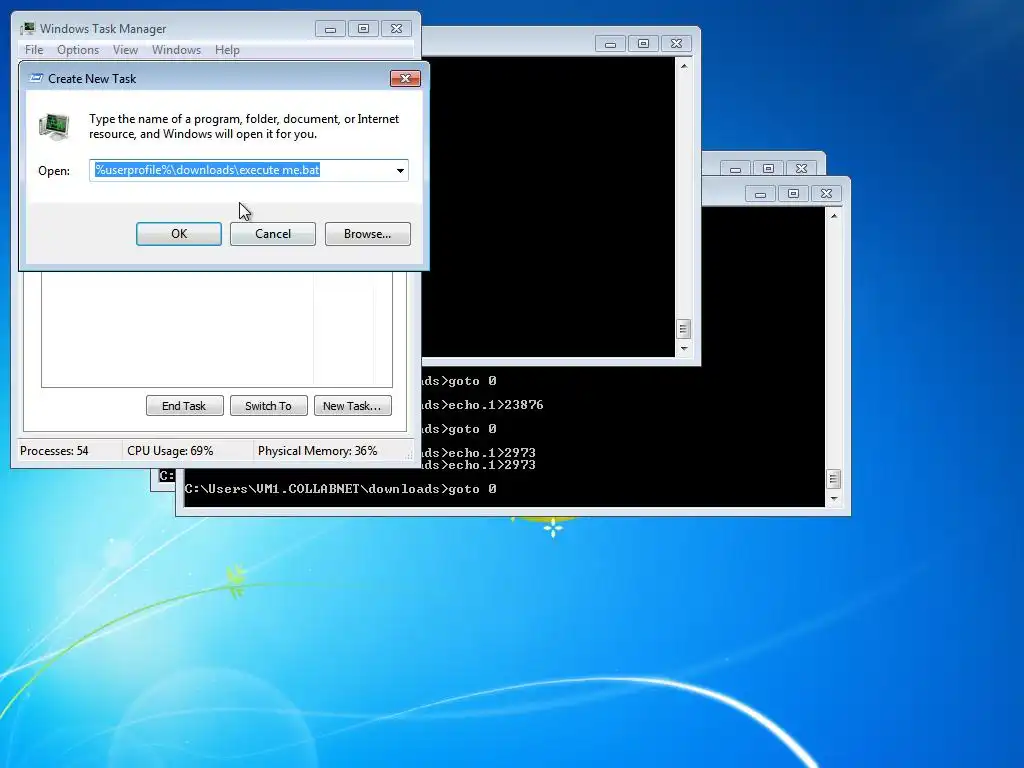
Task: Minimize the front right console window
Action: [x=760, y=194]
